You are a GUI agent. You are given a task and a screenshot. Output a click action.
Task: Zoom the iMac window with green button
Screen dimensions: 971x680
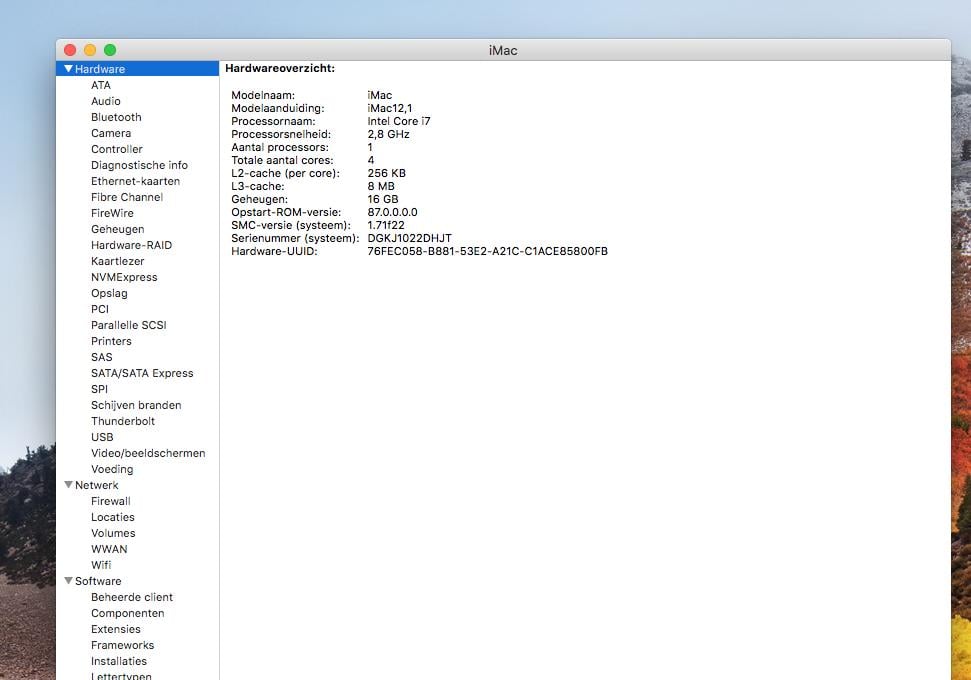[x=110, y=50]
